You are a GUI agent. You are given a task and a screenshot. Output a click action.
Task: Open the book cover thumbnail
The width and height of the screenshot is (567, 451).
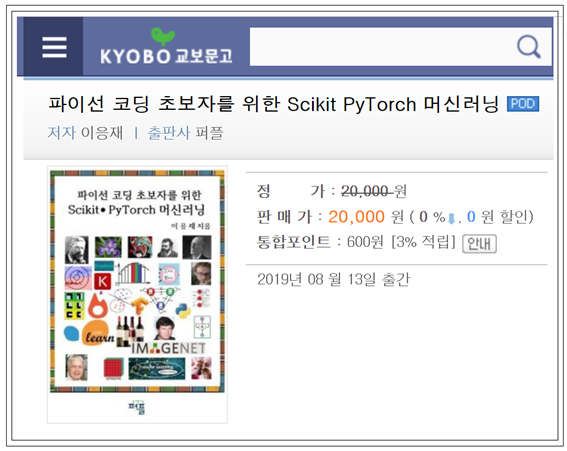tap(137, 295)
